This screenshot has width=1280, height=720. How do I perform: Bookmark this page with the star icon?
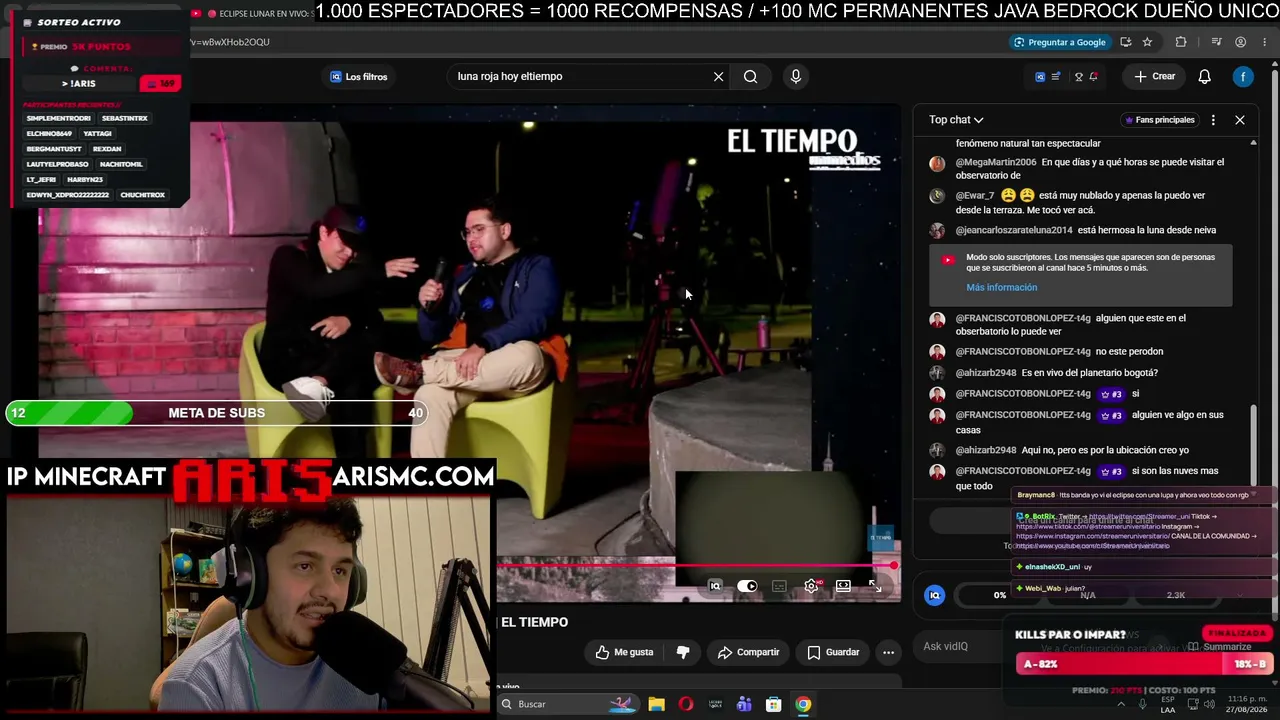pos(1147,42)
